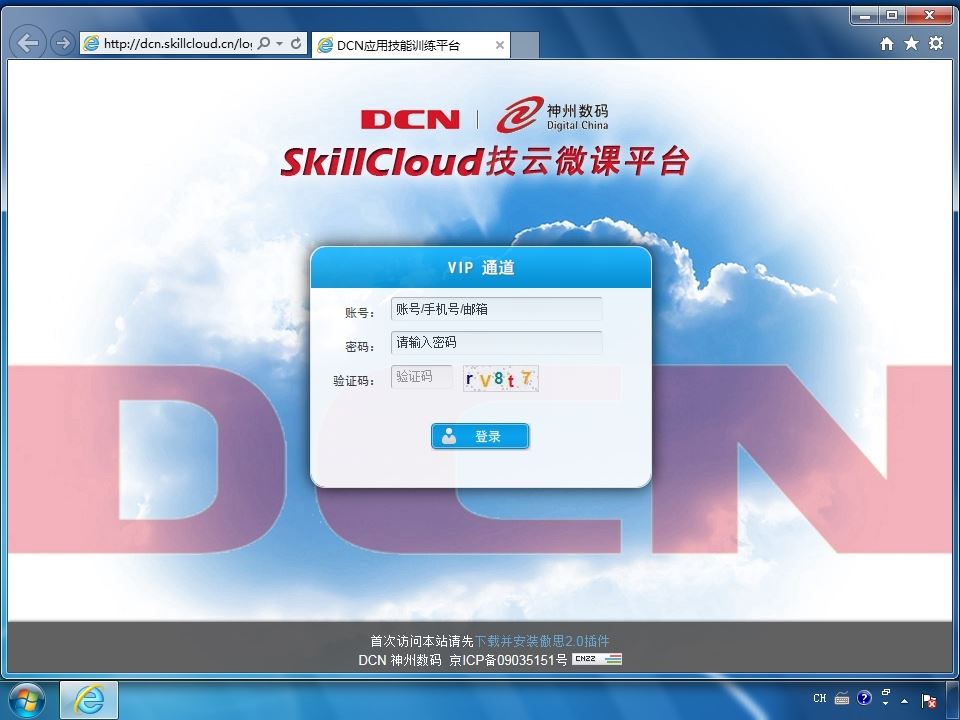The image size is (960, 720).
Task: Open the Windows Start button
Action: [26, 700]
